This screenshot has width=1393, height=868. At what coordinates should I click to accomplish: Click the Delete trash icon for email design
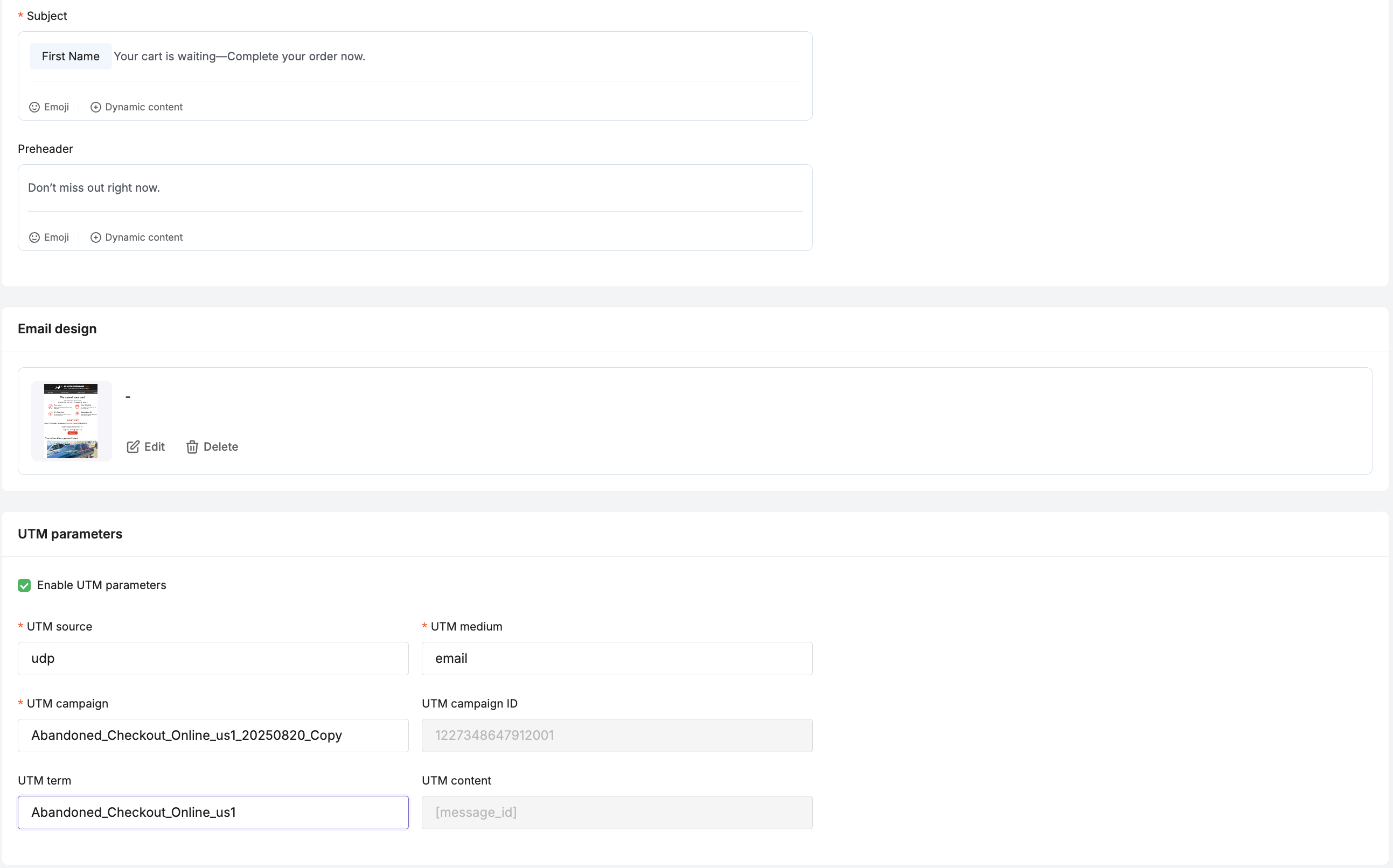click(x=192, y=446)
